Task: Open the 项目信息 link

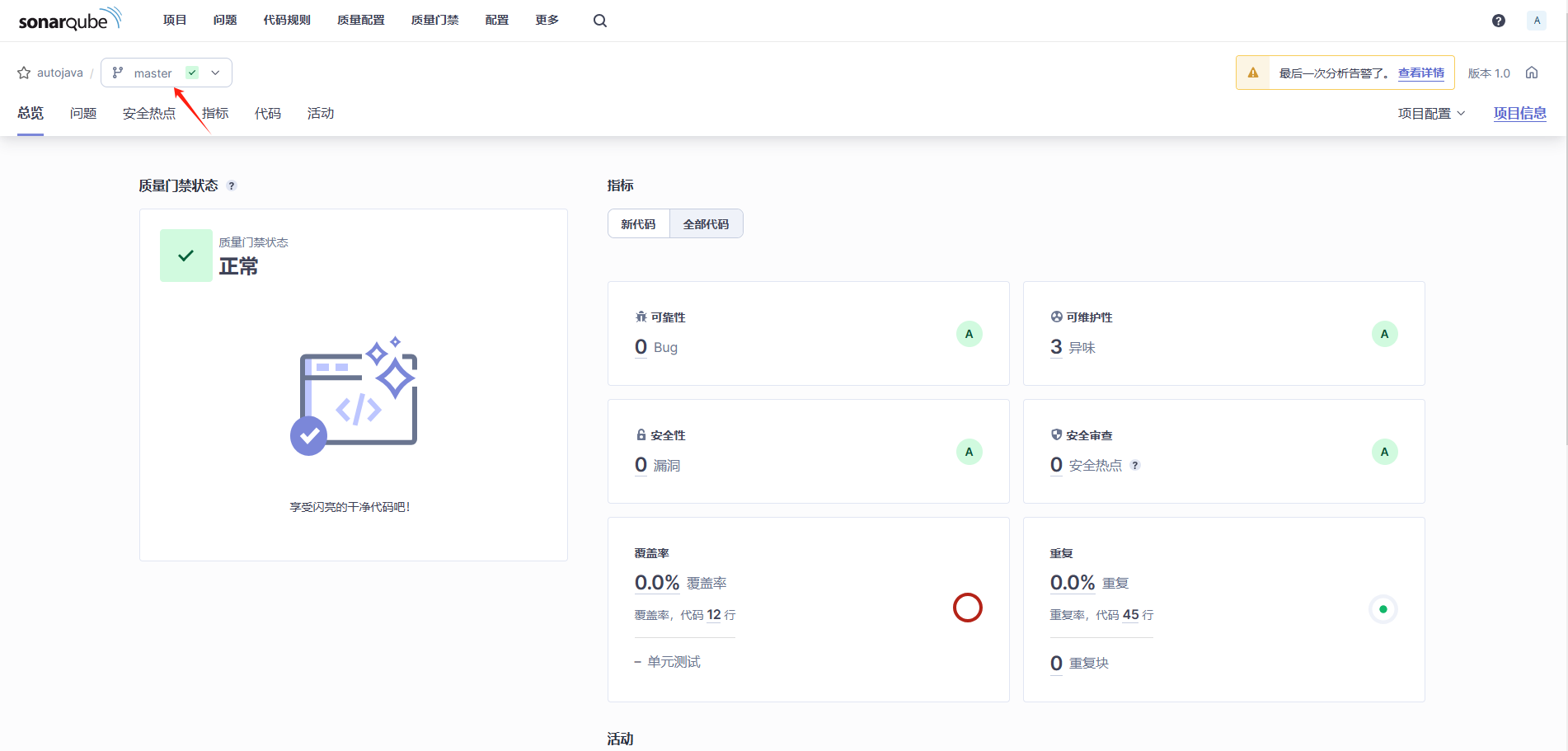Action: pyautogui.click(x=1520, y=114)
